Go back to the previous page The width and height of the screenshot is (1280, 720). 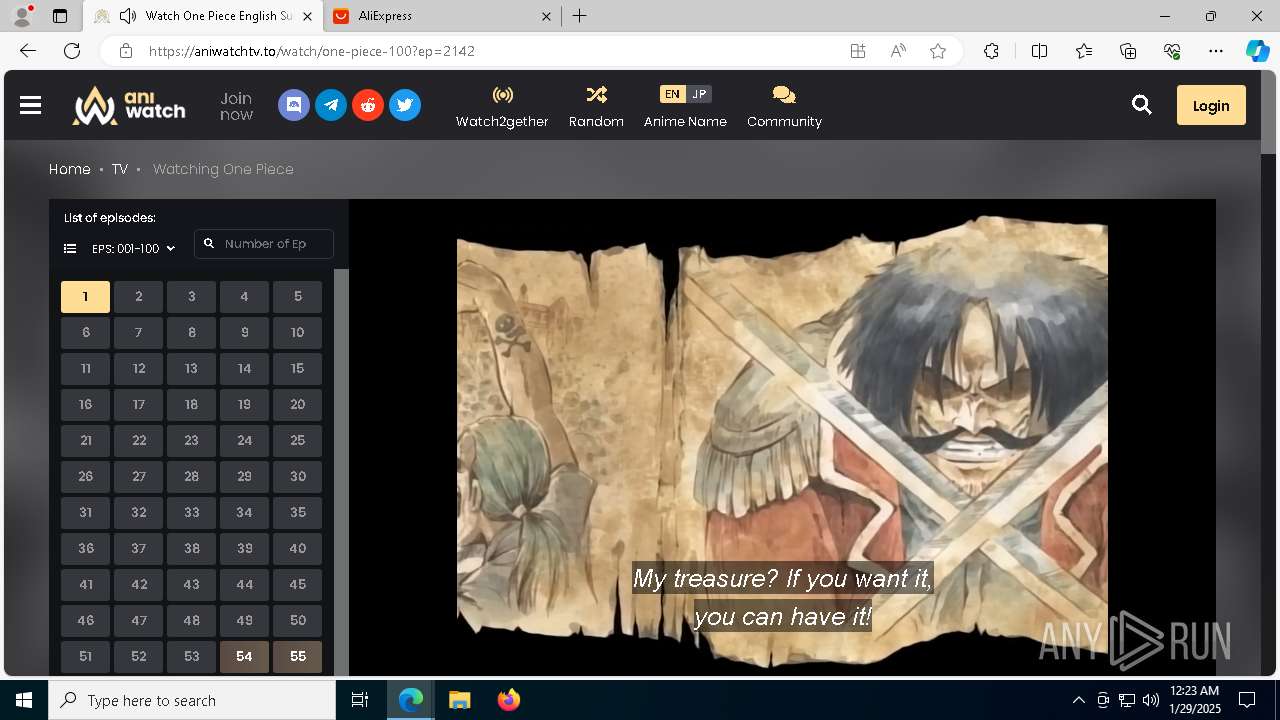point(28,51)
